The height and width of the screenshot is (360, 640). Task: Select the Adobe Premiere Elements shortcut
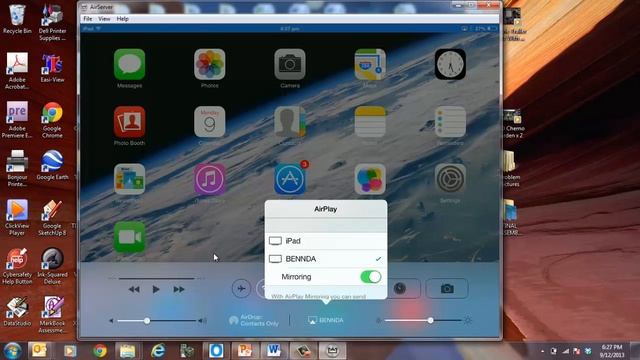tap(17, 120)
